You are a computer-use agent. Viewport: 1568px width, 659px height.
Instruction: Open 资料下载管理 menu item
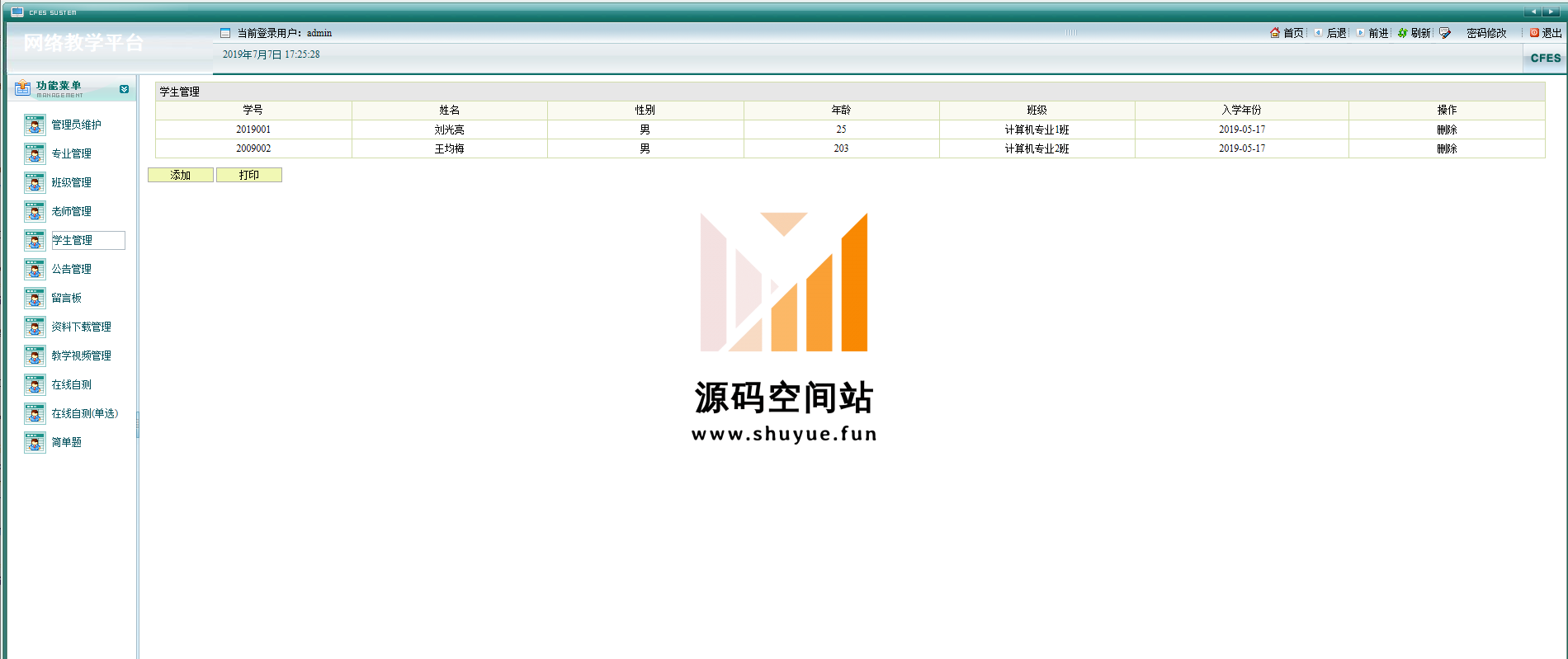coord(82,327)
